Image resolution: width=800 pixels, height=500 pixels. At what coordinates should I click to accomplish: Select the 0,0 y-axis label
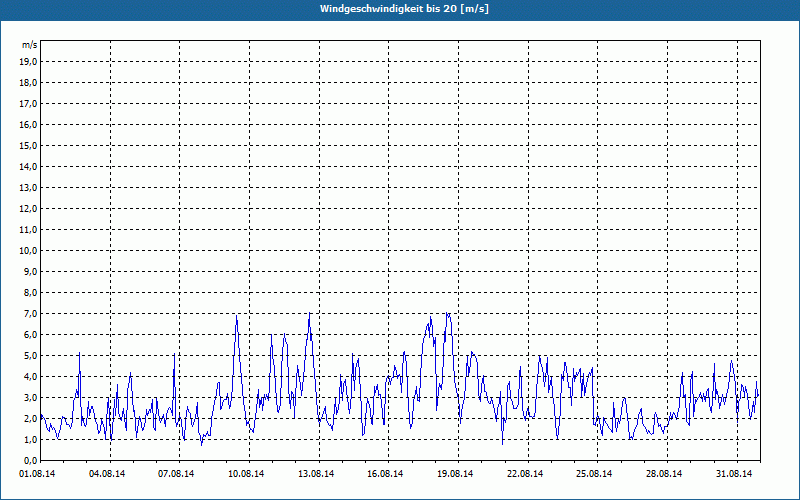click(x=30, y=461)
